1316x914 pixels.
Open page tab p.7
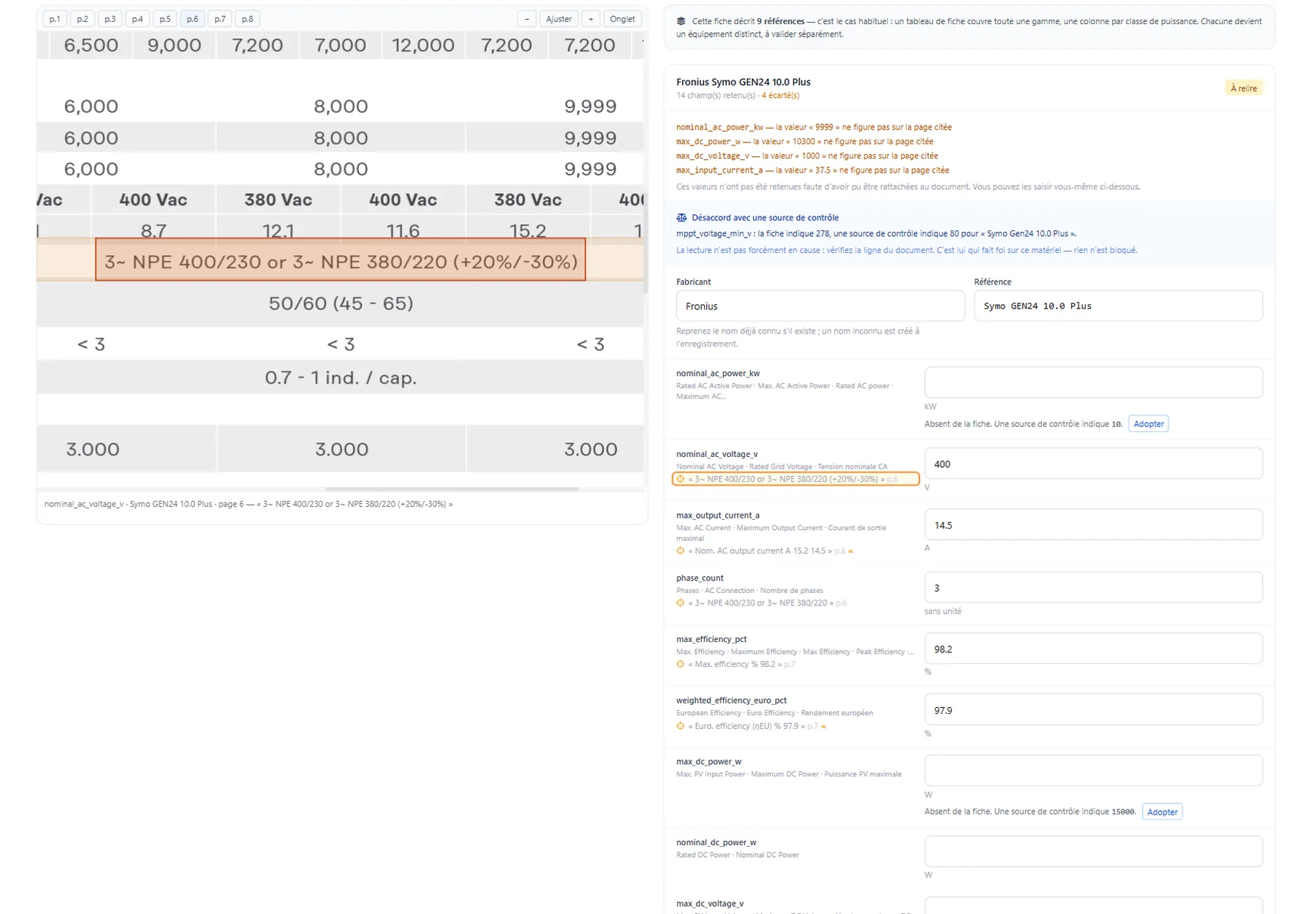pyautogui.click(x=220, y=19)
